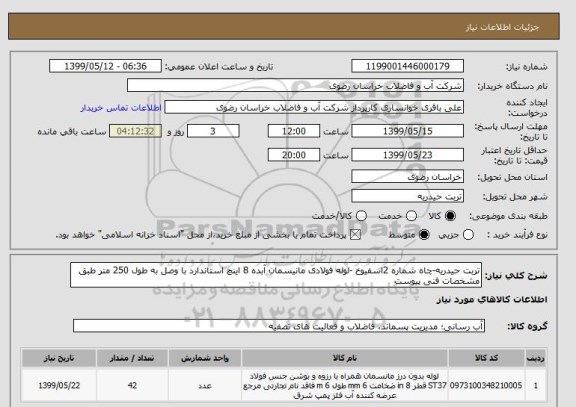Screen dimensions: 576x407
Task: Click product code 097310348210005 cell
Action: point(486,386)
